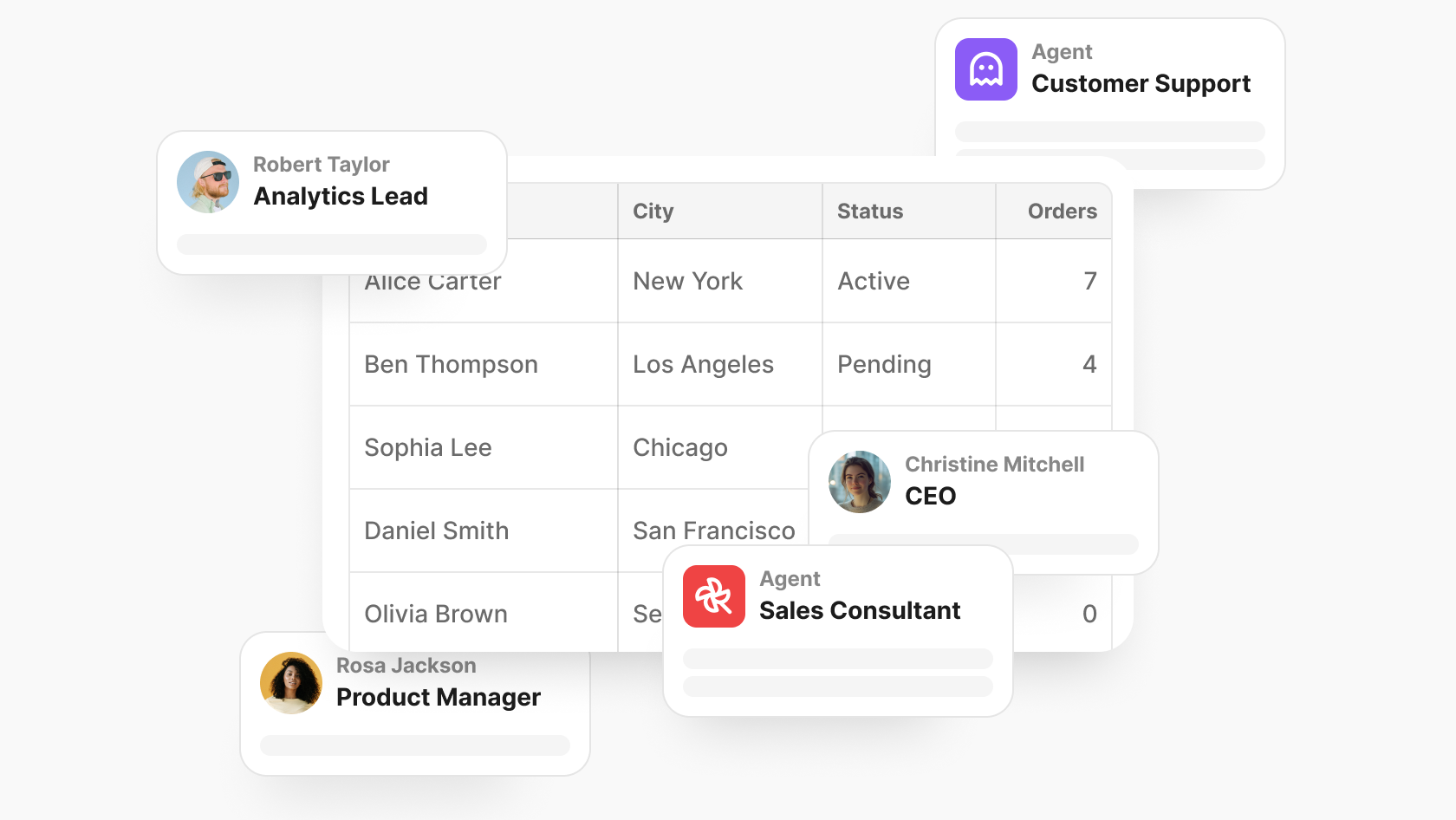Select the City column header
This screenshot has height=820, width=1456.
[x=653, y=212]
